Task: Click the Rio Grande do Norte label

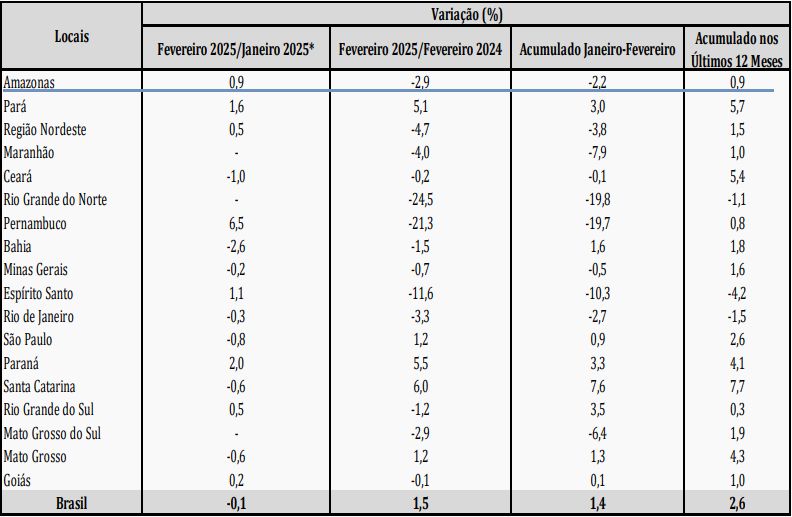Action: pos(55,199)
